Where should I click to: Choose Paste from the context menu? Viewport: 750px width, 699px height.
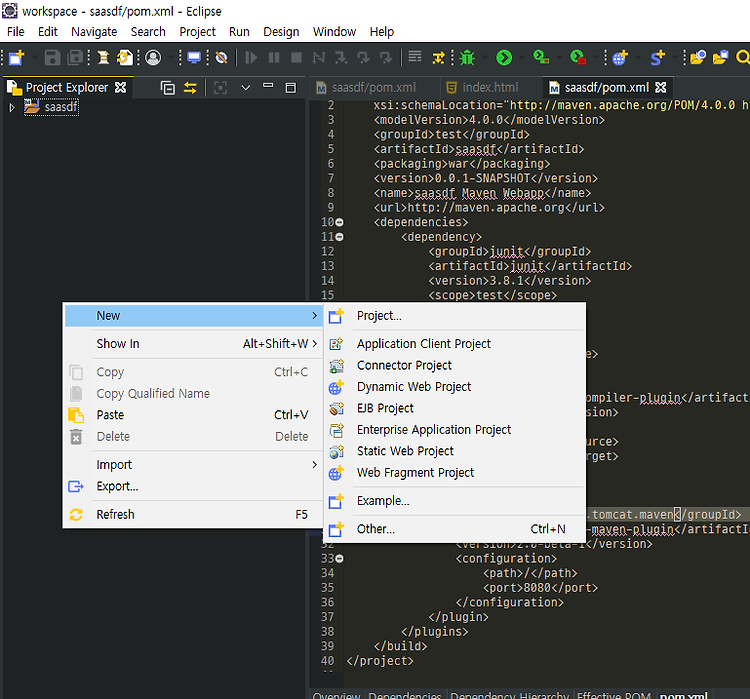pyautogui.click(x=194, y=415)
